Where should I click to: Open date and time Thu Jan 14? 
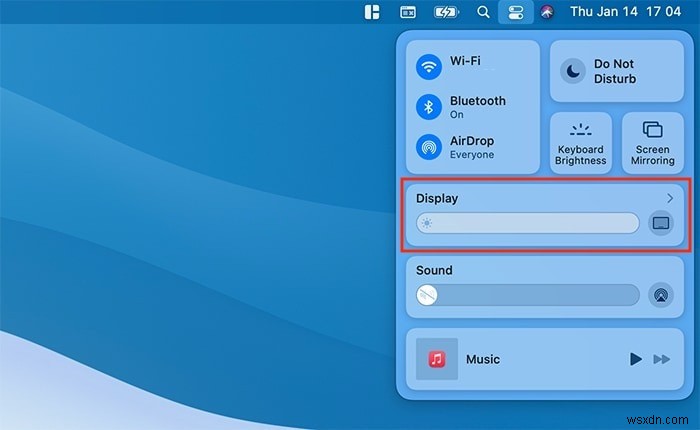pos(625,12)
